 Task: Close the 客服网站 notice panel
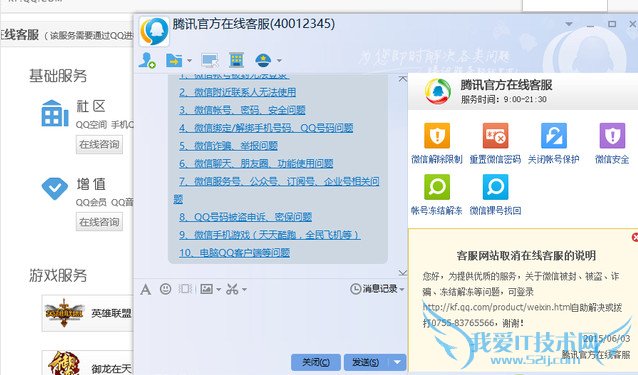(x=634, y=237)
